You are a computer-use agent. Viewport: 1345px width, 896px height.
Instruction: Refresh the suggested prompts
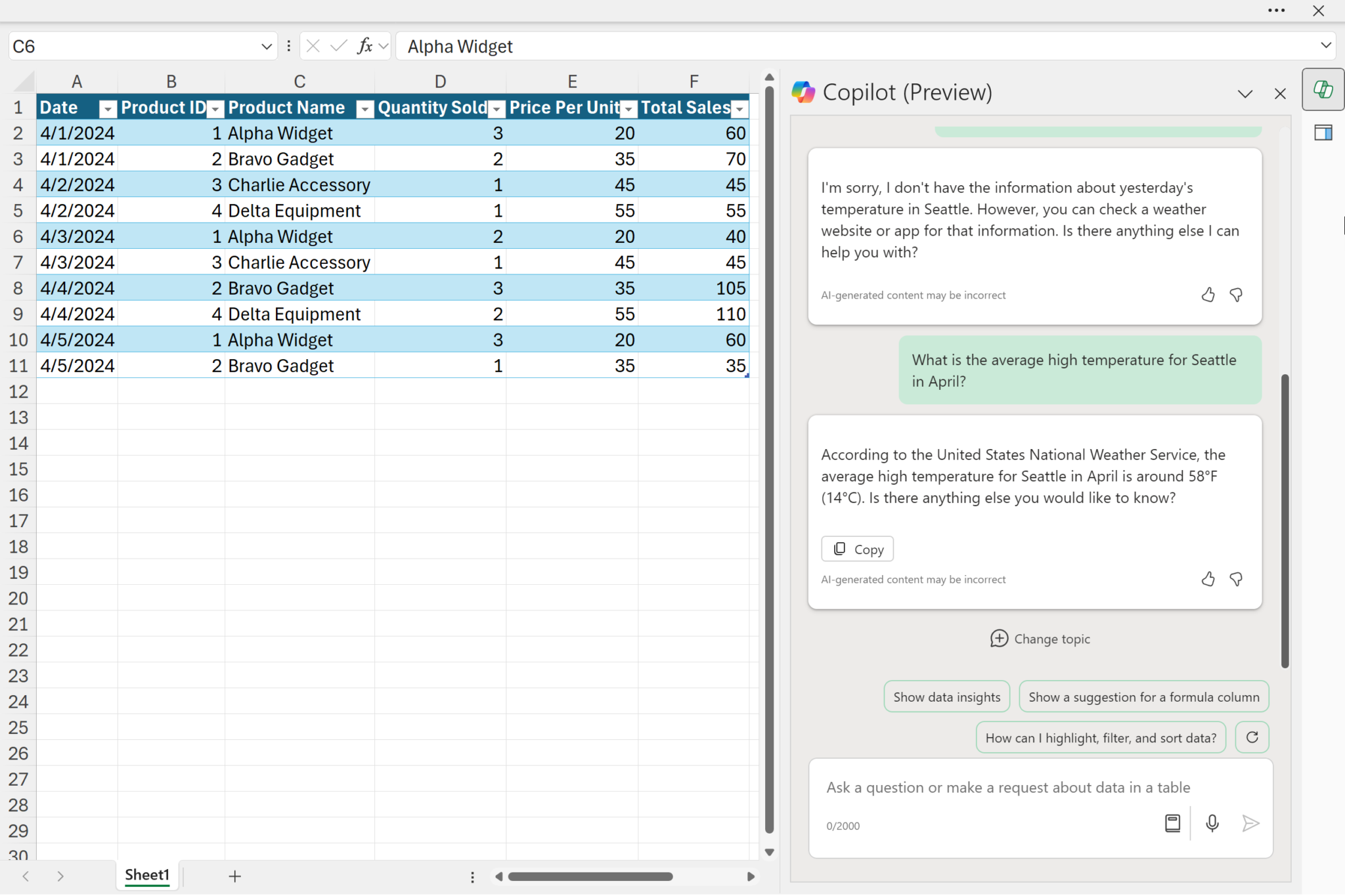tap(1252, 737)
